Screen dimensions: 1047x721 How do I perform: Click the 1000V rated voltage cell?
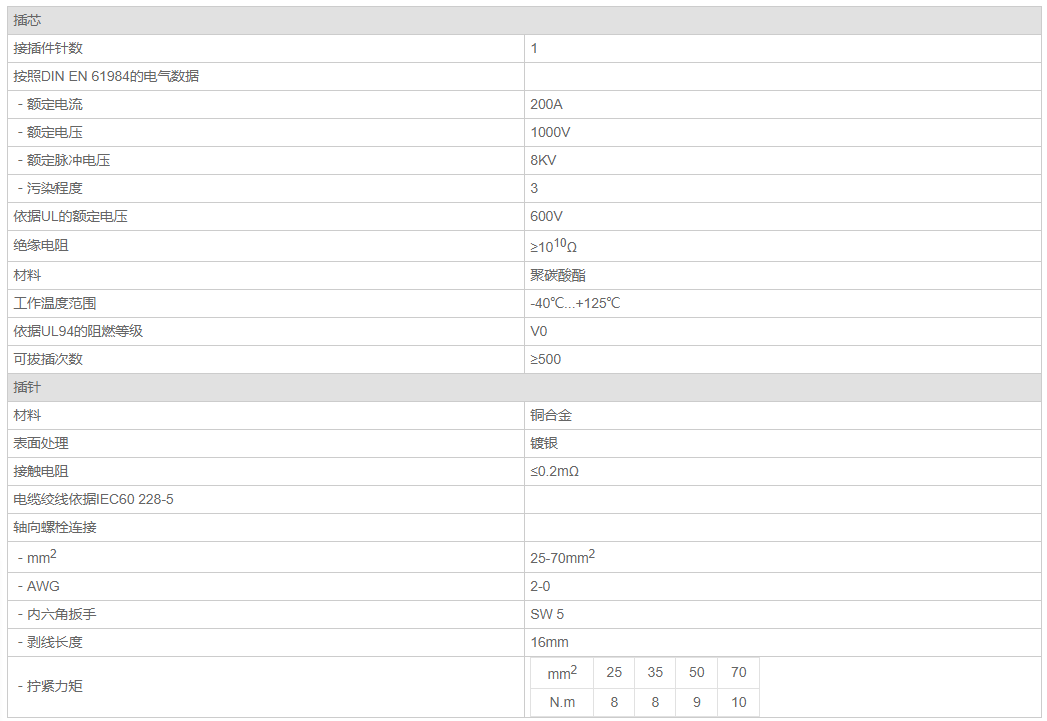[x=550, y=132]
